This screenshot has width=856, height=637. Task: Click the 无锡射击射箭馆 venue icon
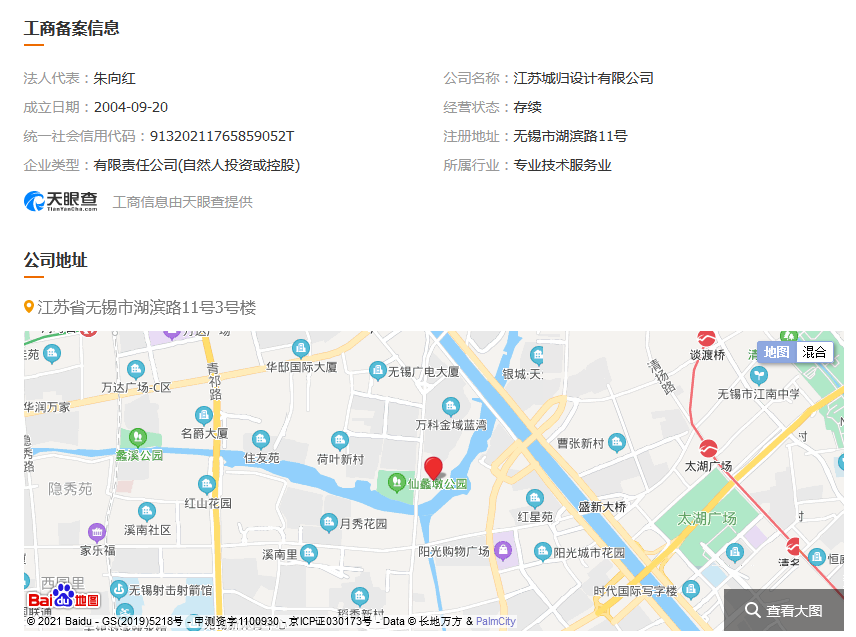click(x=118, y=590)
